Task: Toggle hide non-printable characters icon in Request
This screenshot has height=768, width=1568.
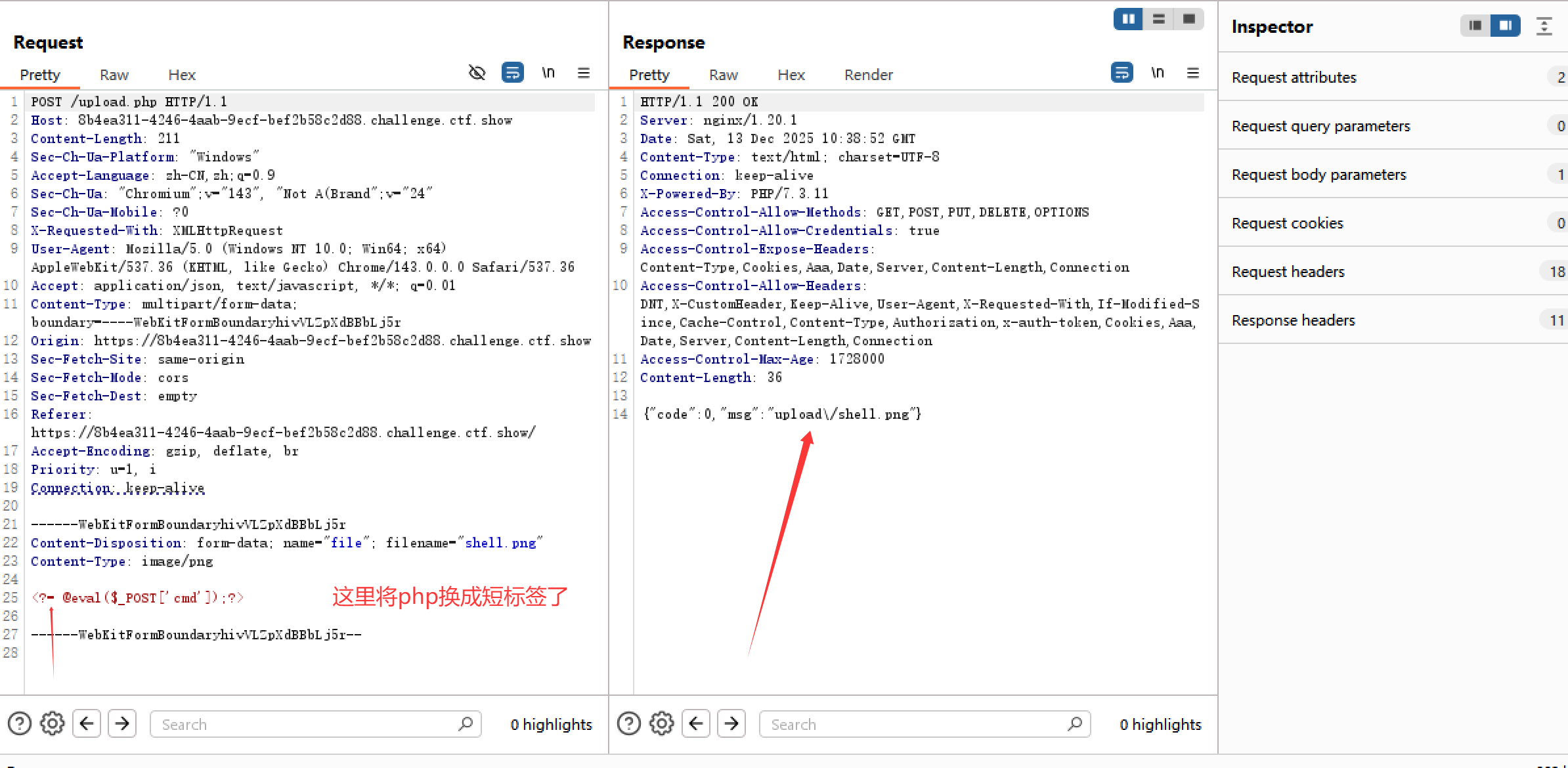Action: click(x=477, y=73)
